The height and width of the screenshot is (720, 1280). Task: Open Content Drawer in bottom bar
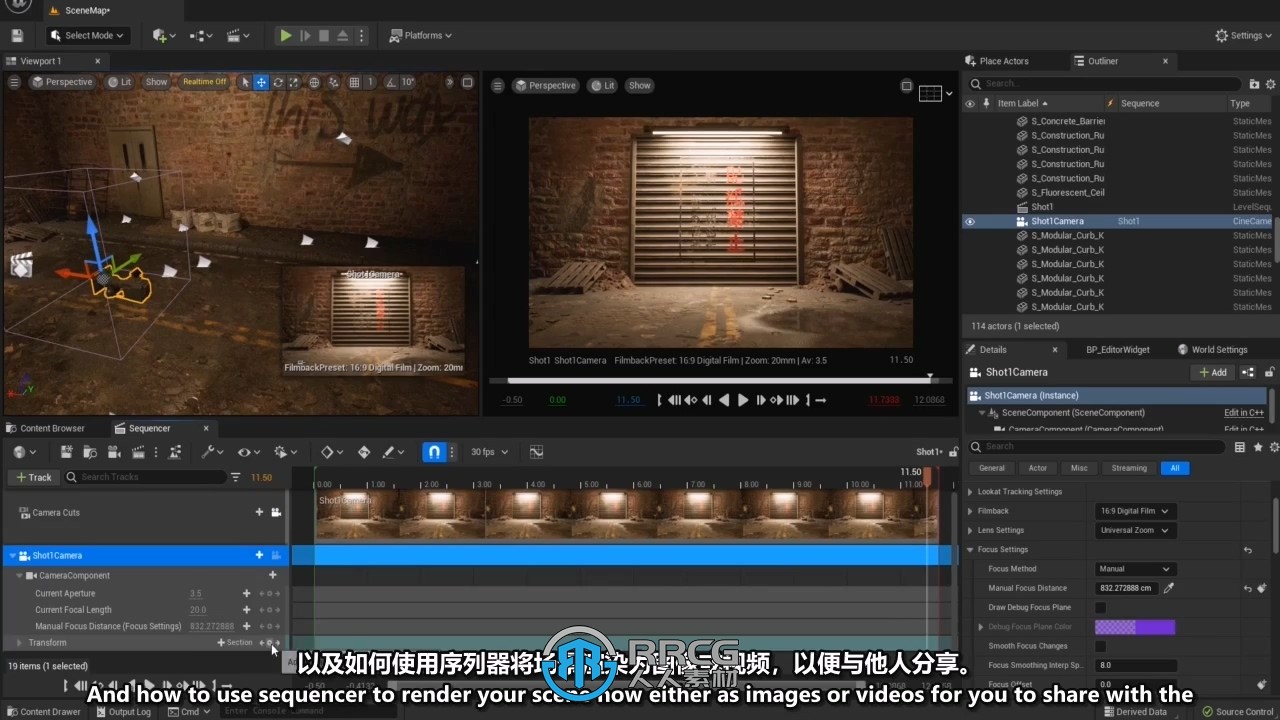pyautogui.click(x=43, y=712)
